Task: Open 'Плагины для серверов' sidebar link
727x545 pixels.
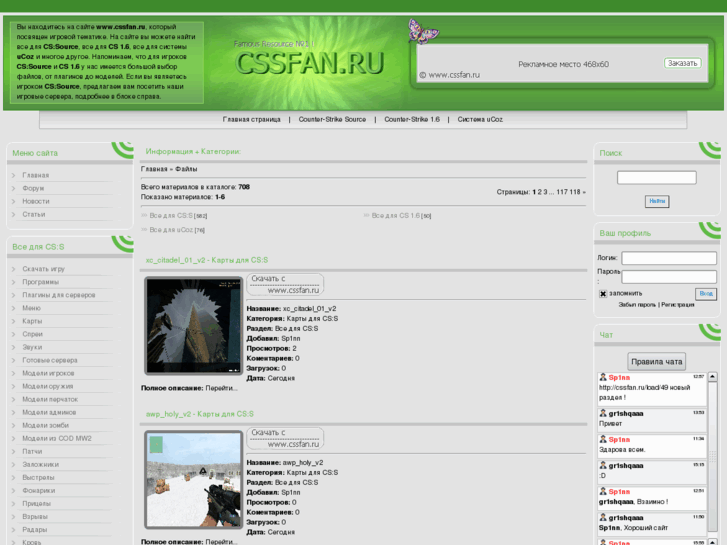Action: [59, 295]
